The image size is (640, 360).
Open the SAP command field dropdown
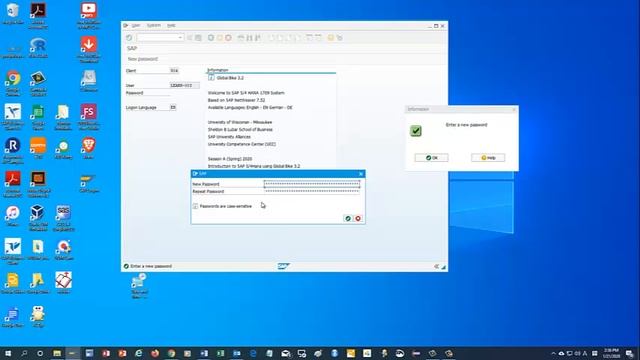coord(180,38)
